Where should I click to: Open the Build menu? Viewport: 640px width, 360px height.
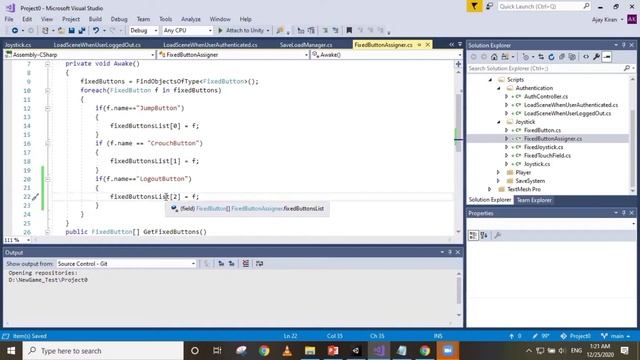(x=95, y=19)
